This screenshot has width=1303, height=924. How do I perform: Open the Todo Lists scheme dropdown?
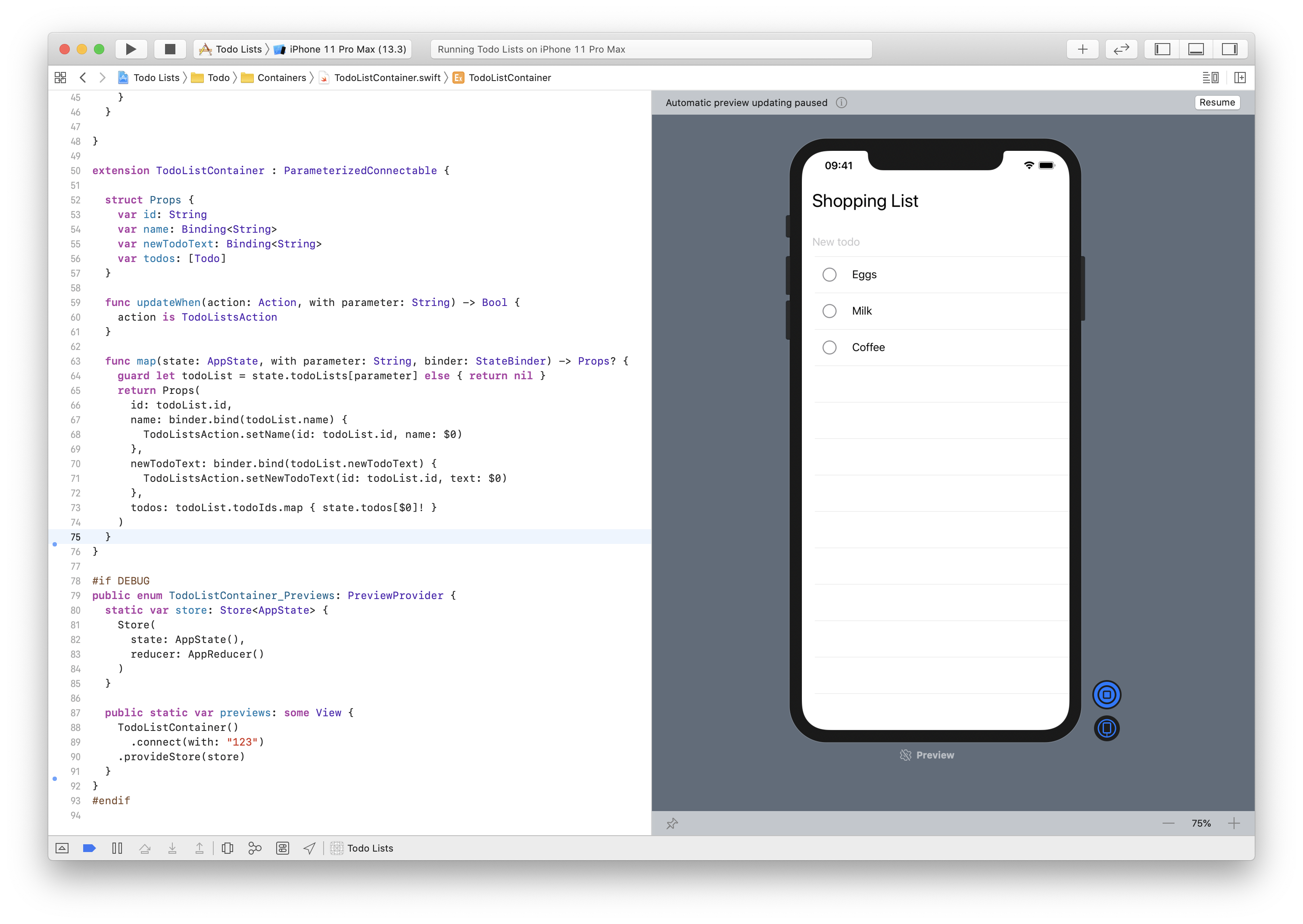(238, 49)
